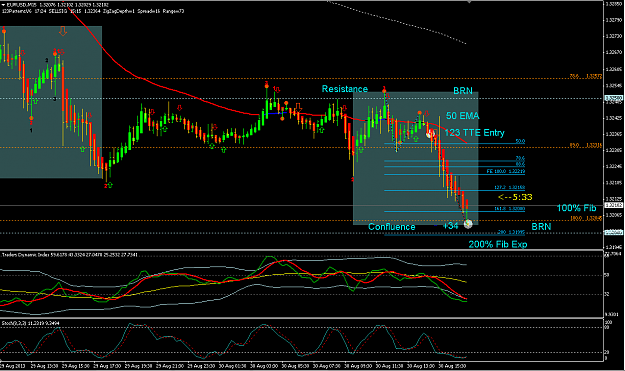Select the '200% Fib Exp' label
Viewport: 625px width, 371px height.
pos(497,244)
